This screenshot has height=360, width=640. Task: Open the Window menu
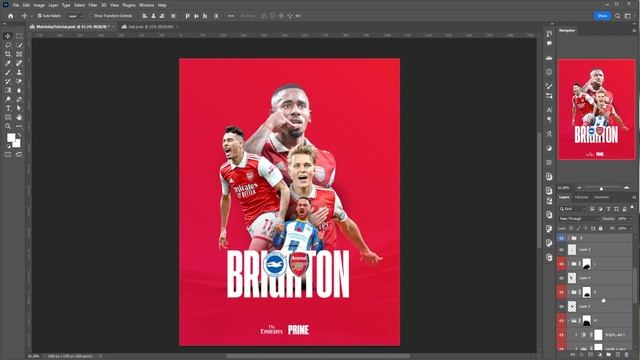click(x=147, y=5)
